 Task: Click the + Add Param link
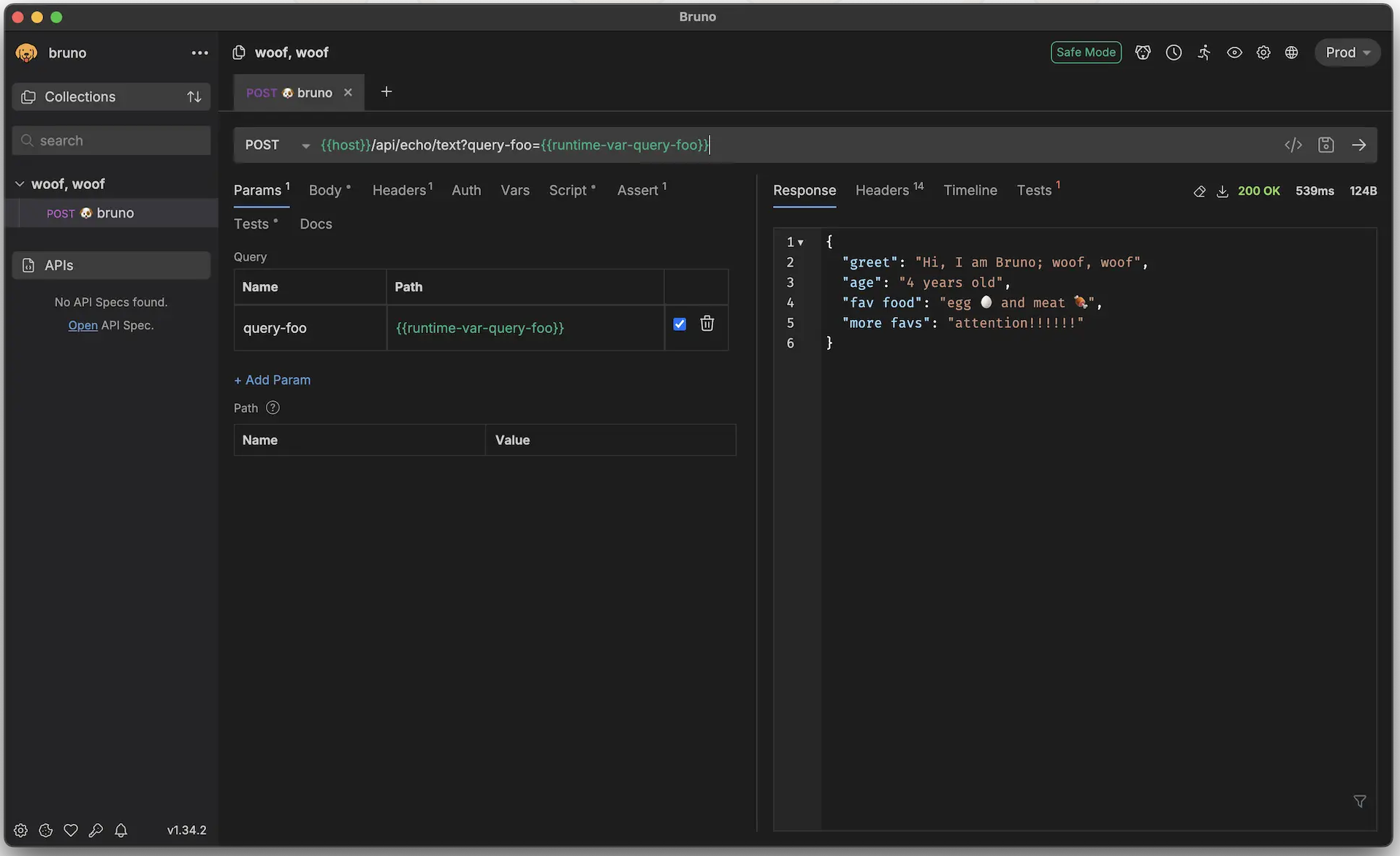point(272,380)
